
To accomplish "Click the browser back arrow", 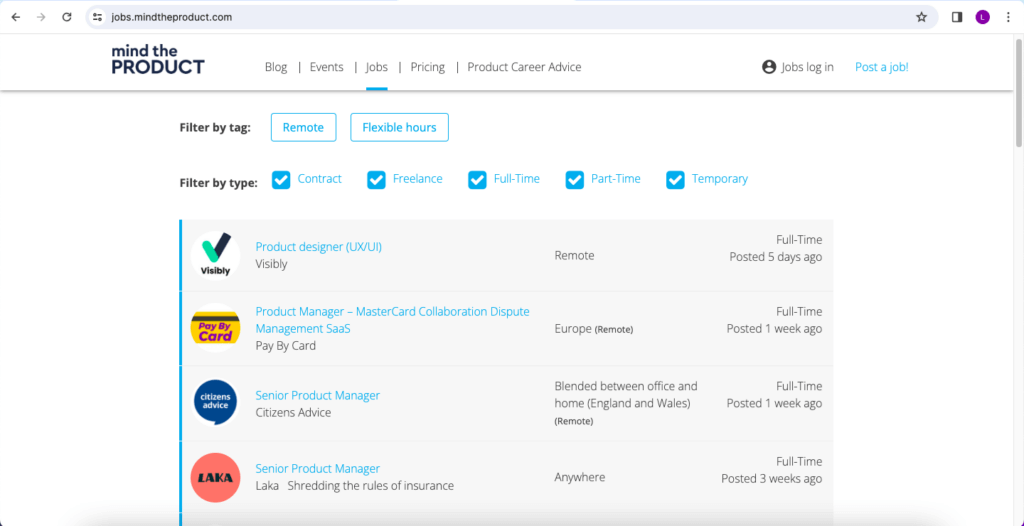I will [x=15, y=17].
